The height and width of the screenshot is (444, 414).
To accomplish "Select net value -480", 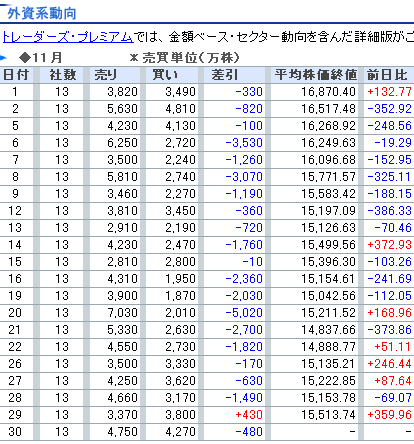I will point(249,432).
